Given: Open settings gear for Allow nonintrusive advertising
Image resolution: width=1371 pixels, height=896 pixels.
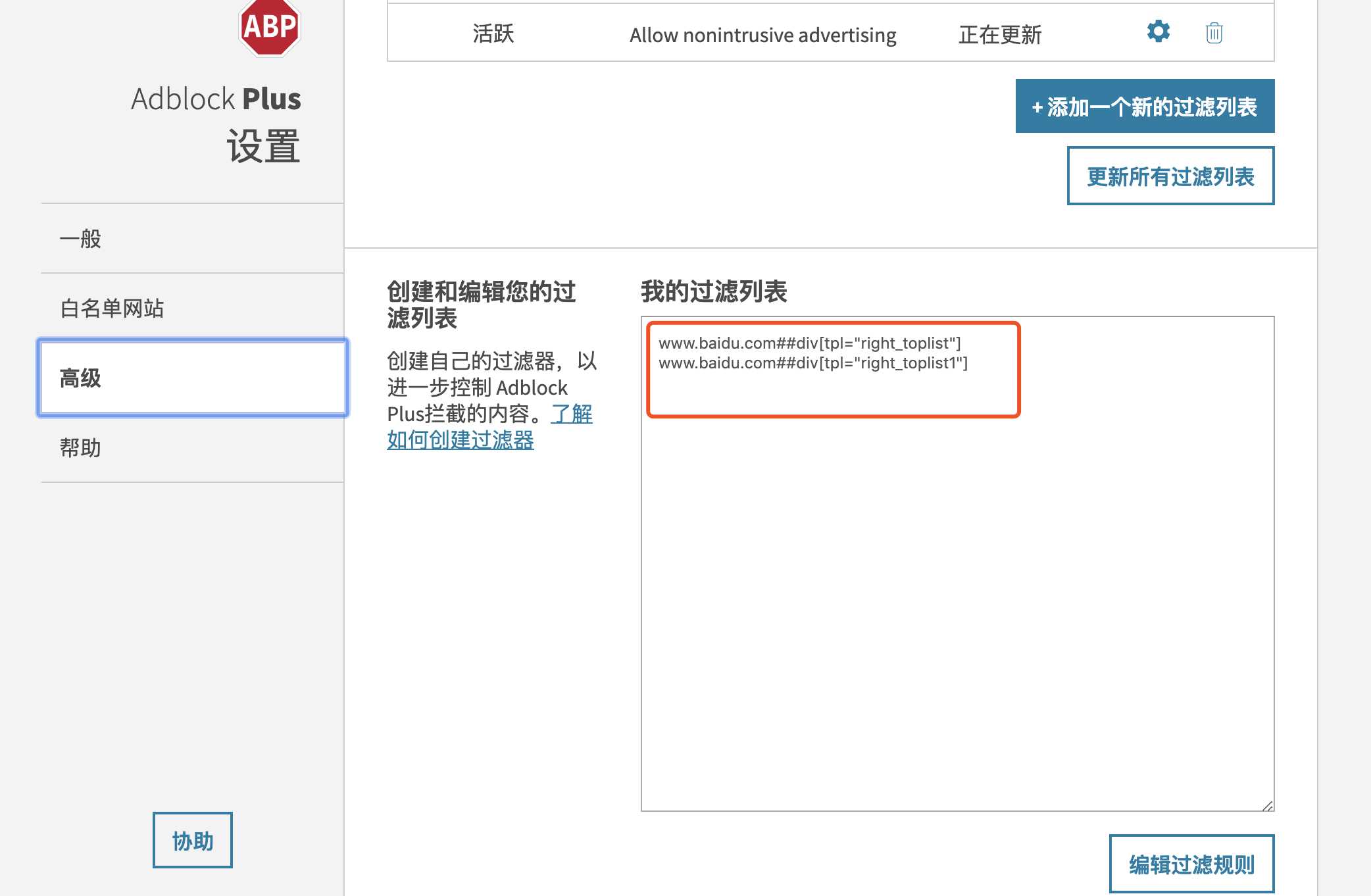Looking at the screenshot, I should click(1158, 32).
